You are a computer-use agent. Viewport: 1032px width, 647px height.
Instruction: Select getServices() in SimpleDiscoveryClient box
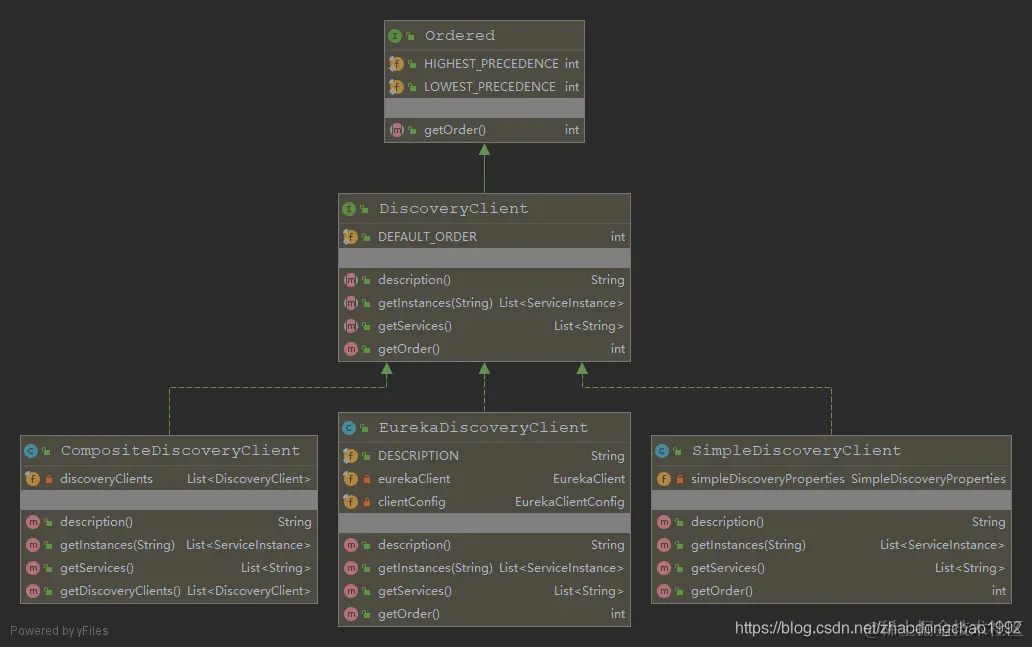coord(728,568)
